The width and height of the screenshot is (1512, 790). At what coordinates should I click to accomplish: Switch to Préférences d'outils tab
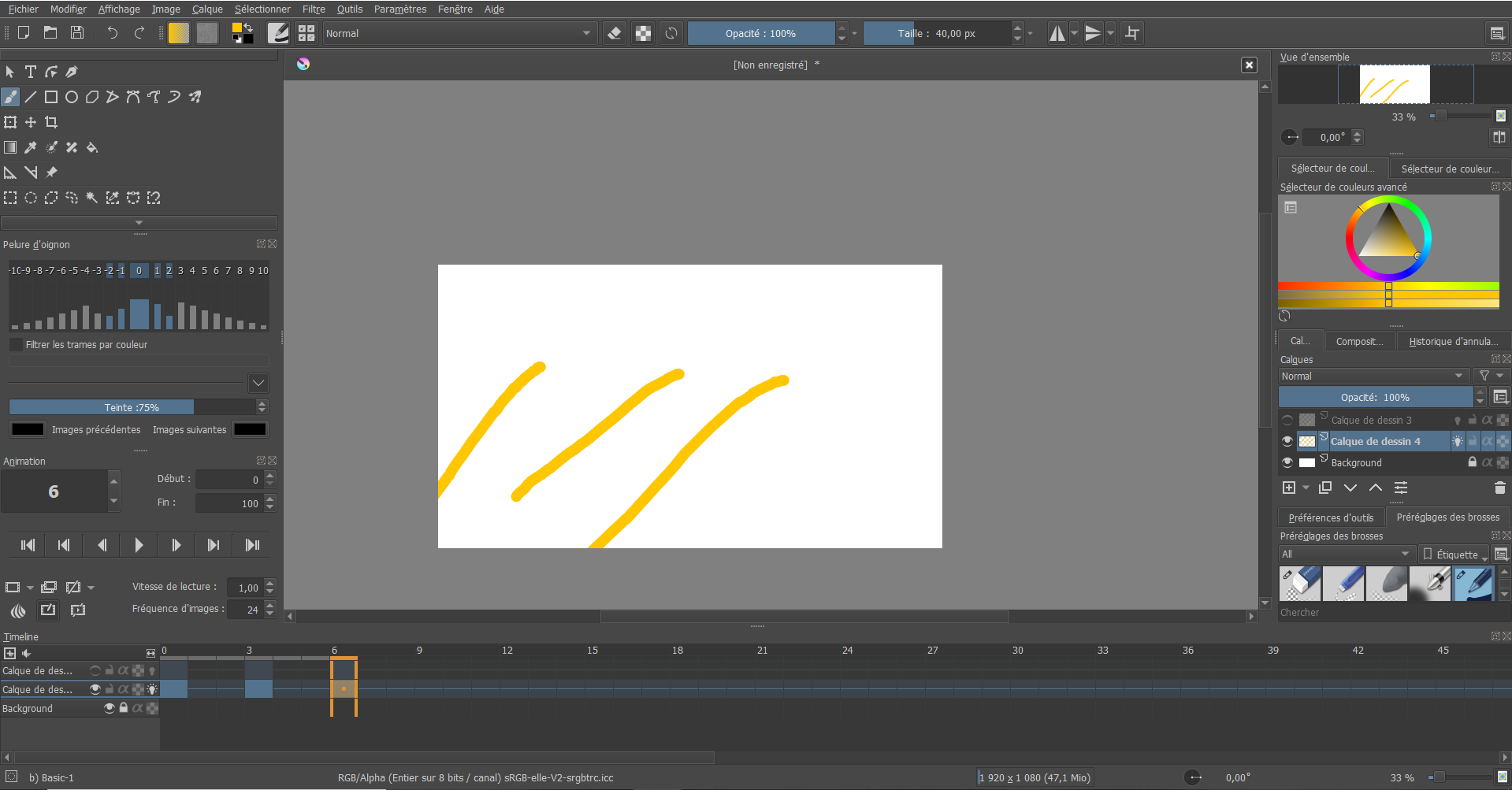1331,517
